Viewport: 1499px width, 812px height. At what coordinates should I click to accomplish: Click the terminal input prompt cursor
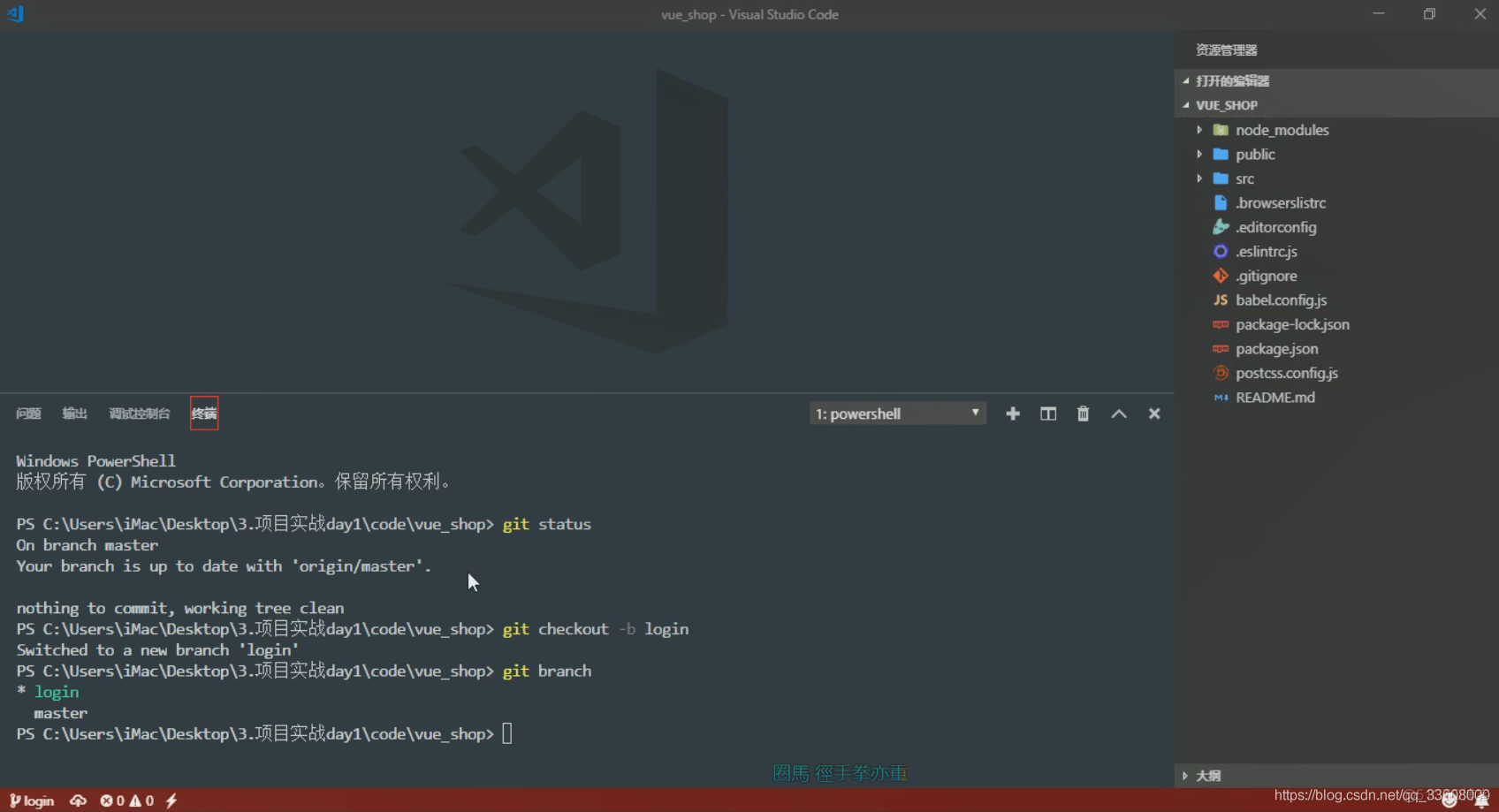pyautogui.click(x=507, y=733)
